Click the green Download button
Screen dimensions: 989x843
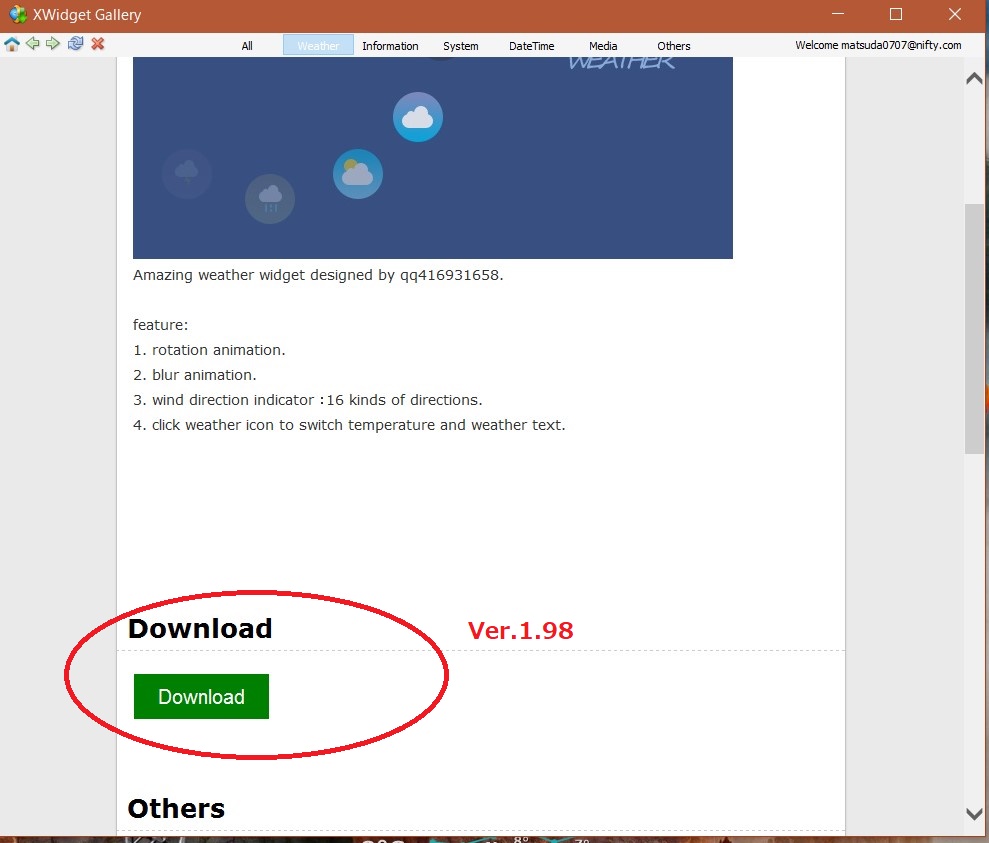point(201,697)
